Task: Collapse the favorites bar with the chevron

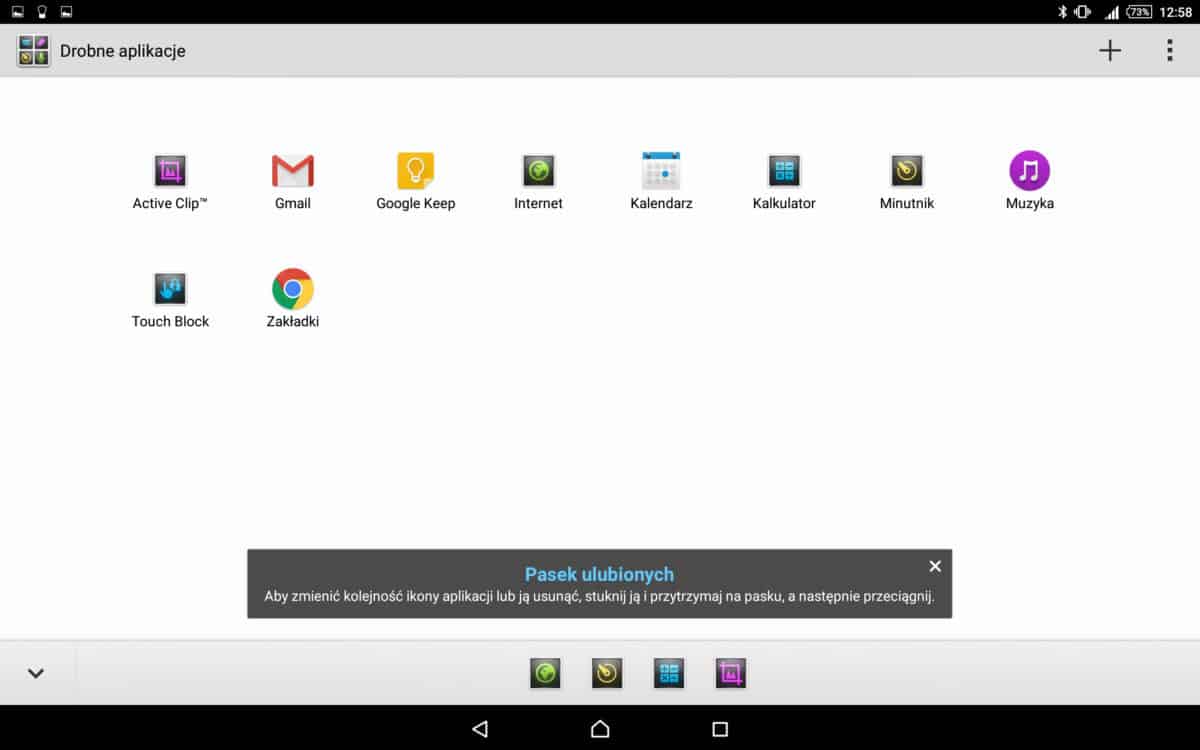Action: click(36, 673)
